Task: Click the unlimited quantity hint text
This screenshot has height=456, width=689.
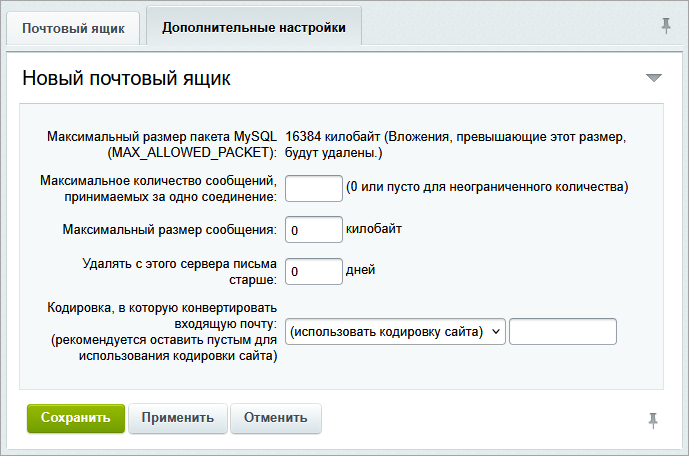Action: tap(486, 187)
